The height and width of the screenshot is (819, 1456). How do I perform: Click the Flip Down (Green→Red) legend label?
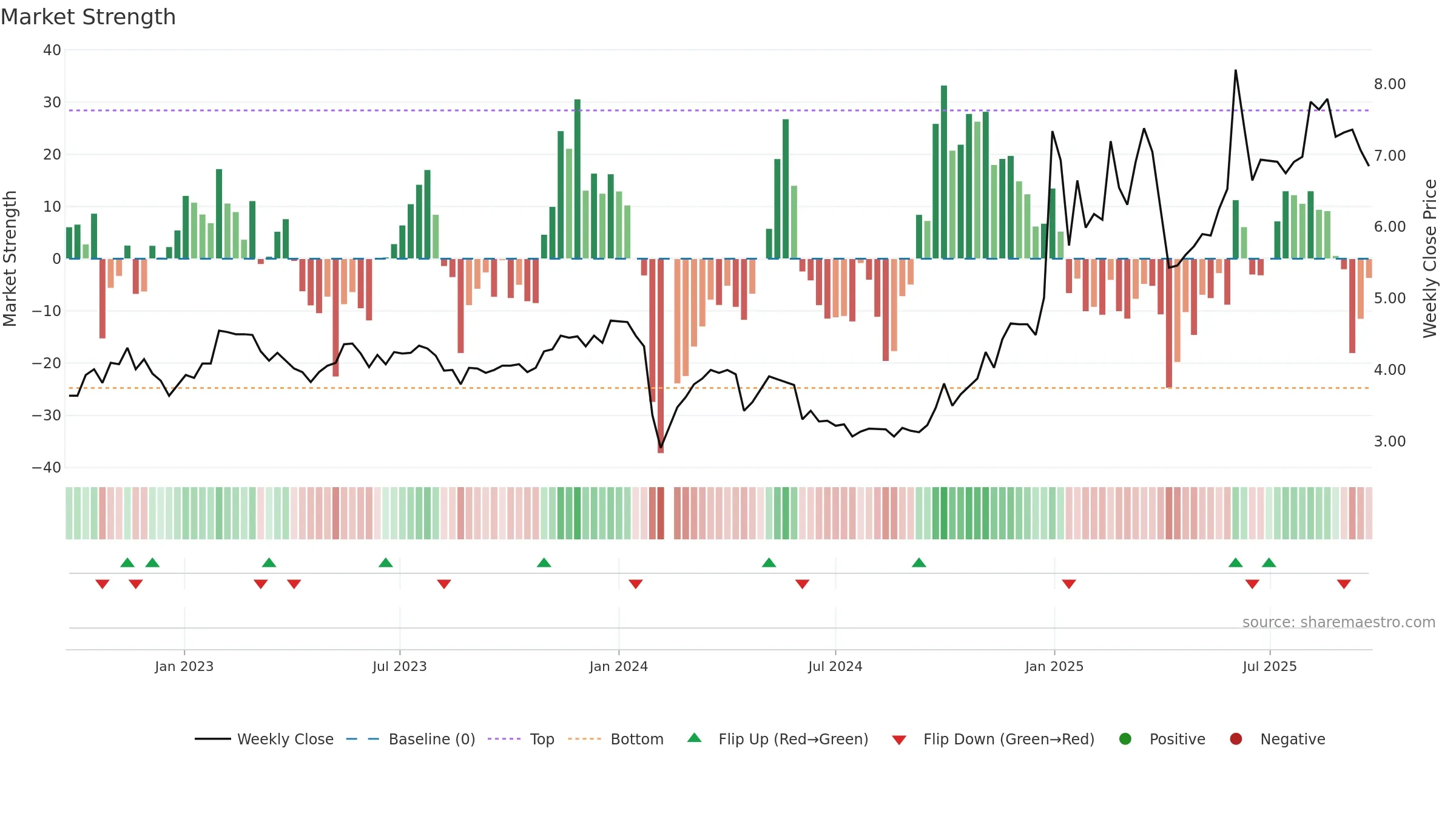(1009, 739)
